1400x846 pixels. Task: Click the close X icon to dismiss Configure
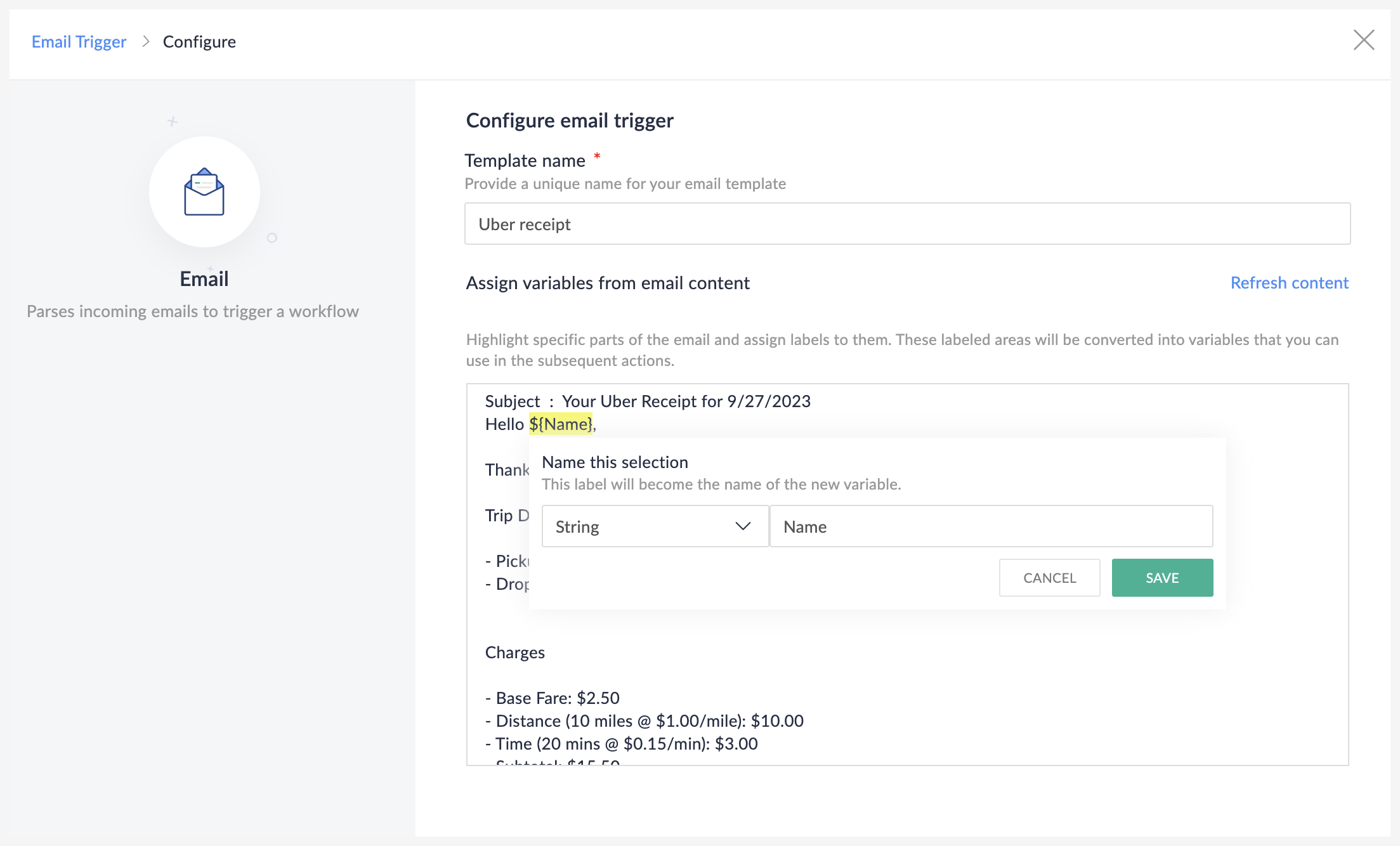1364,40
